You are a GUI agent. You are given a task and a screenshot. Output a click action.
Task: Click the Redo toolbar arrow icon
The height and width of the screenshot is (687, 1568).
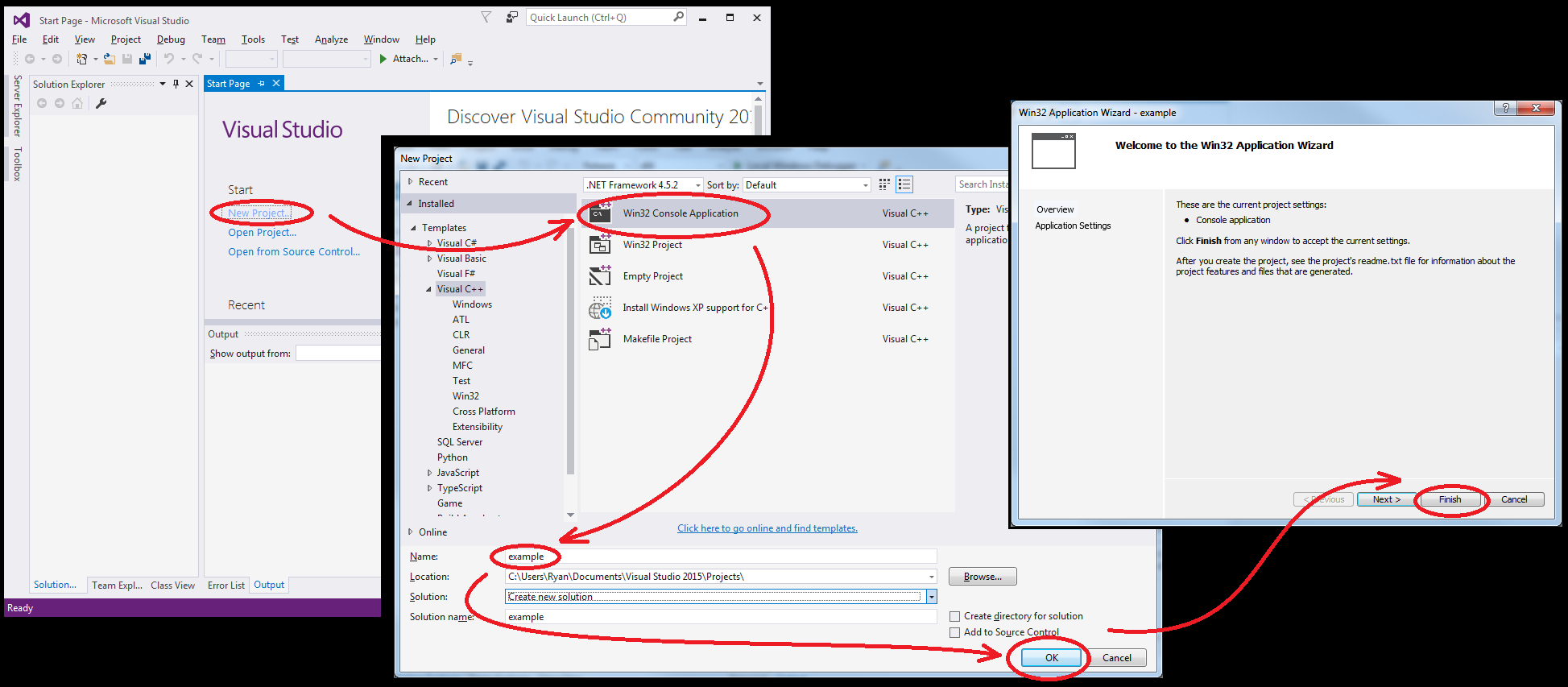point(197,59)
